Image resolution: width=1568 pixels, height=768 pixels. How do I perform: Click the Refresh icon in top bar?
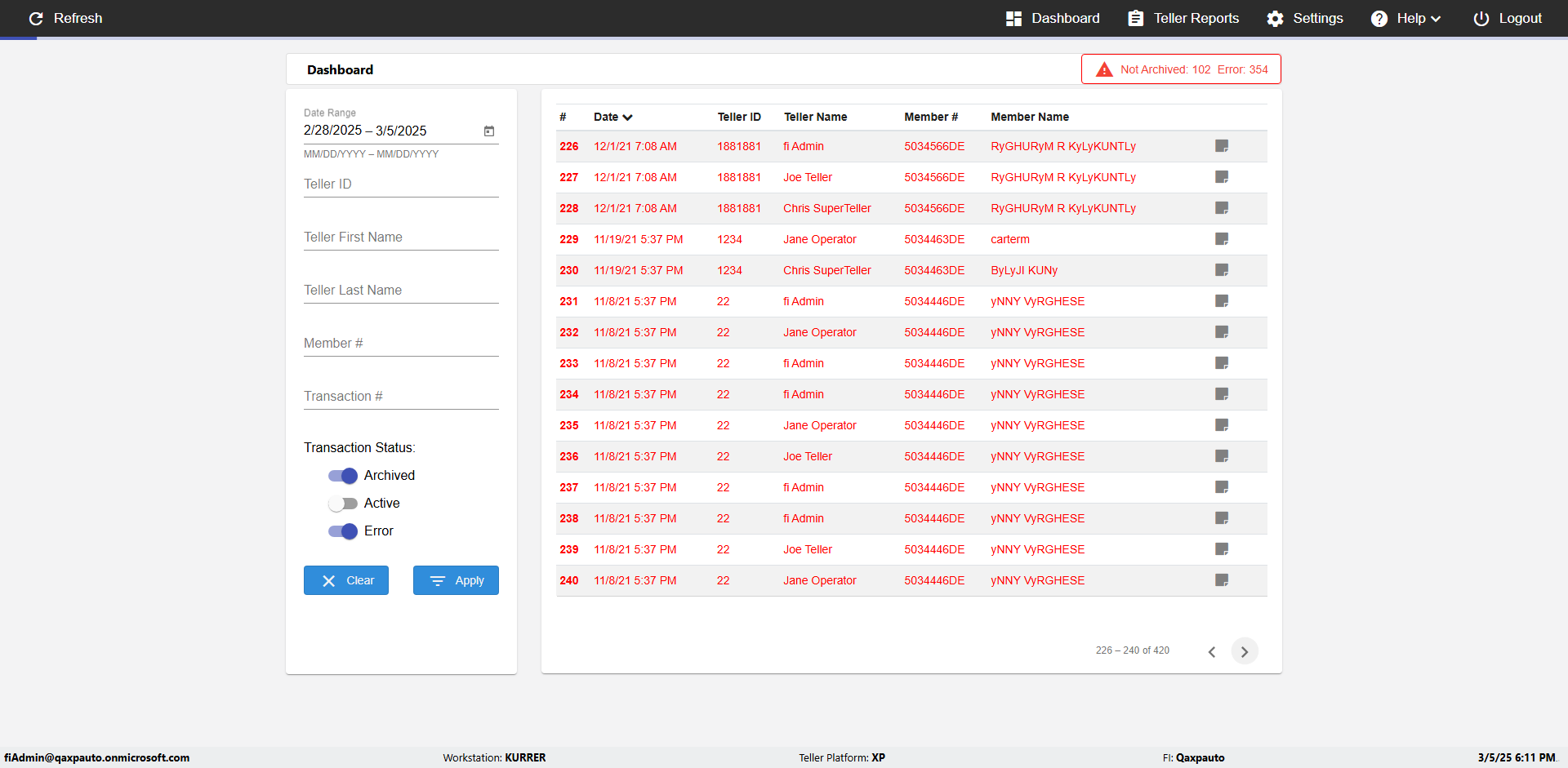pyautogui.click(x=36, y=18)
